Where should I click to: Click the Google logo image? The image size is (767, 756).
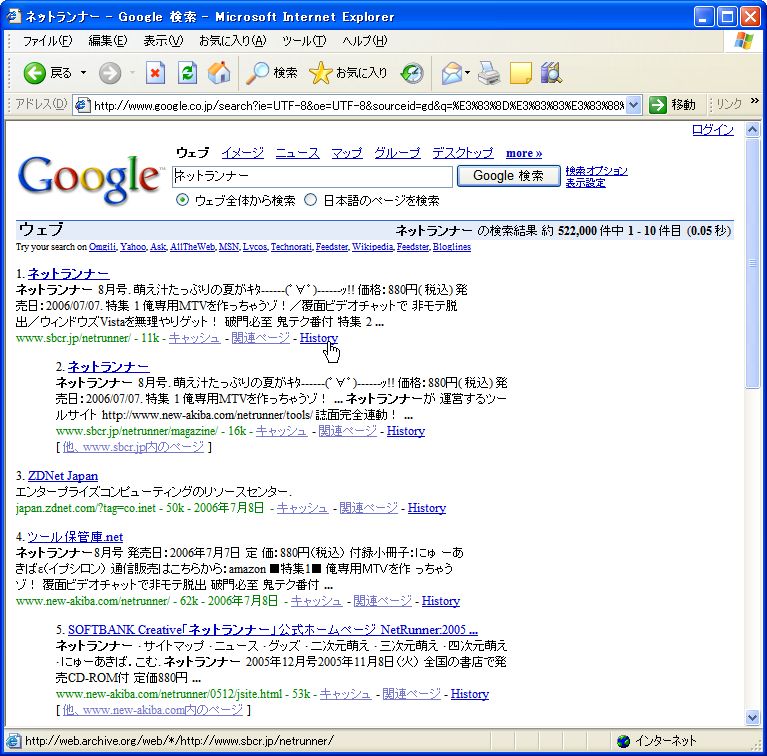90,179
